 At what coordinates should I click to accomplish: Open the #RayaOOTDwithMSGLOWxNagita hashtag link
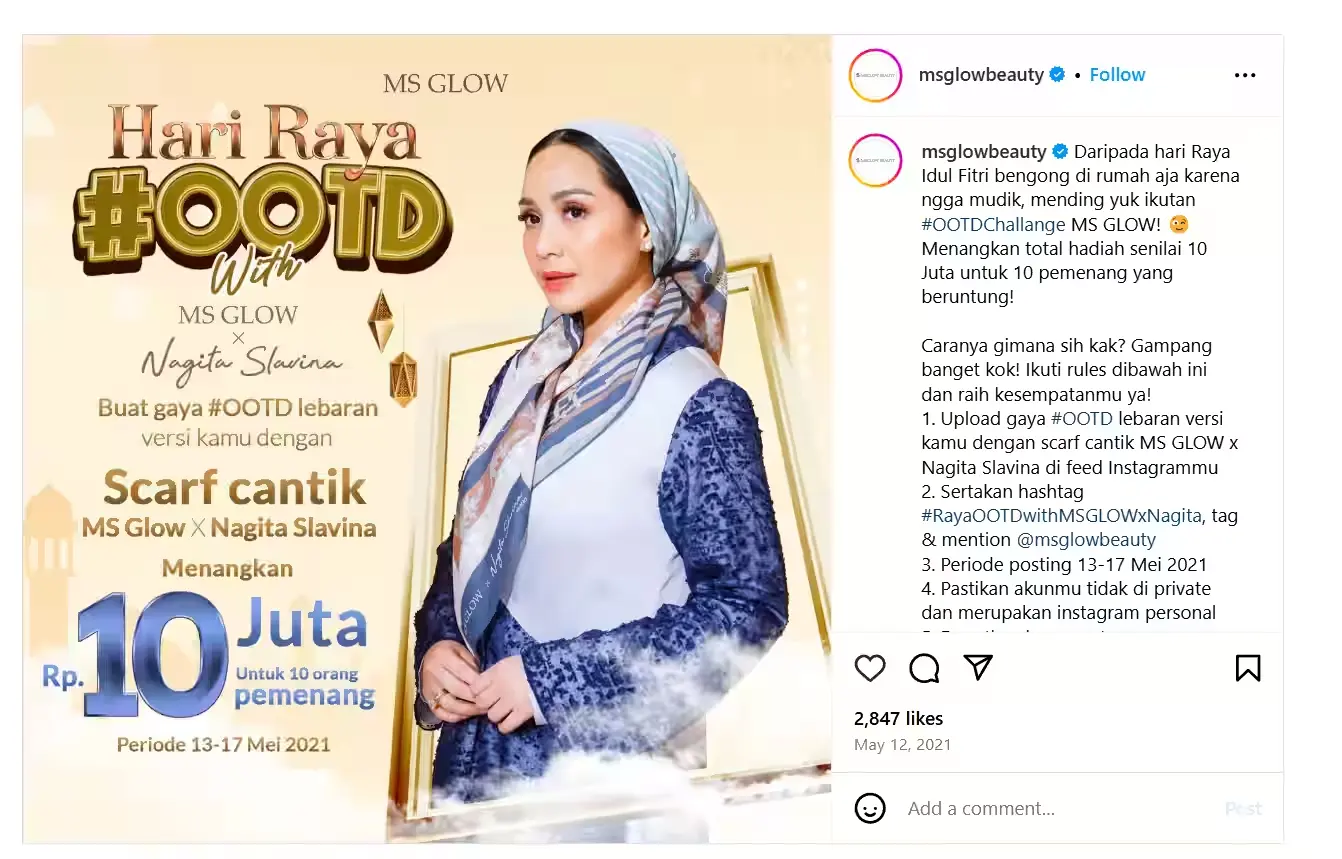pos(1061,516)
